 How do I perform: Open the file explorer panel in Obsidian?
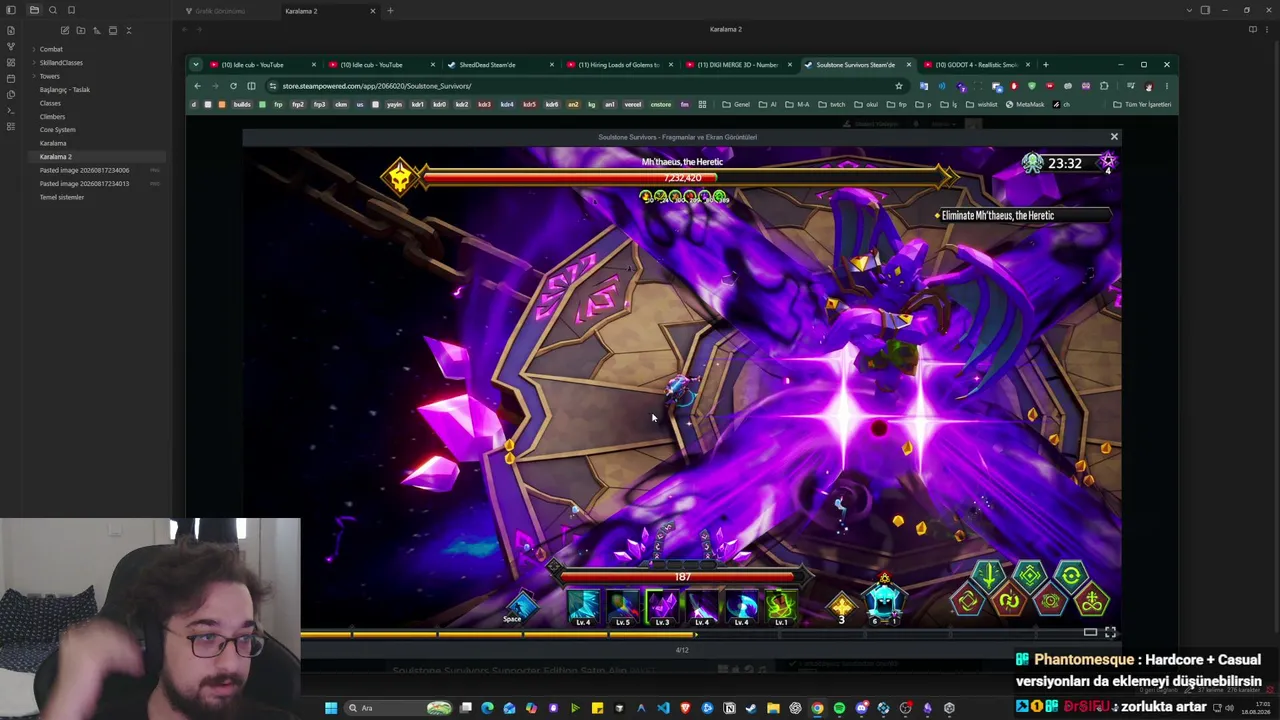pyautogui.click(x=34, y=10)
